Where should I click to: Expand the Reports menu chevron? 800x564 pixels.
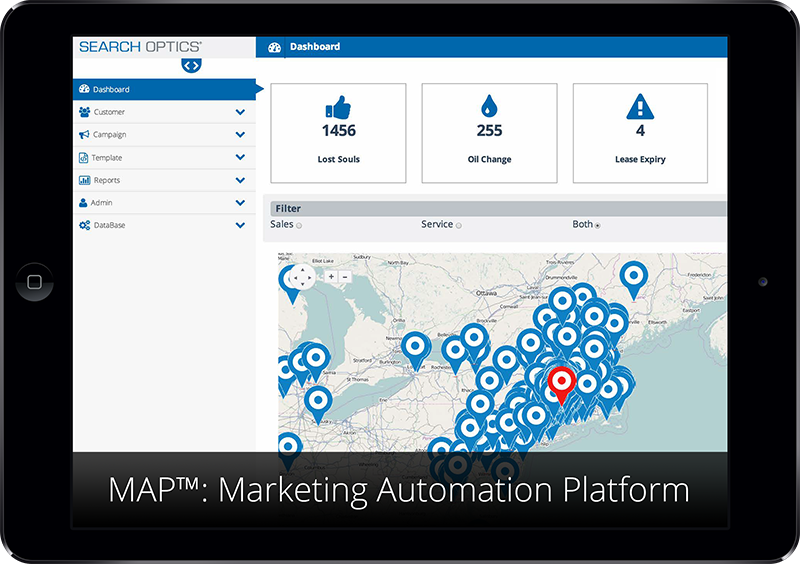coord(240,180)
